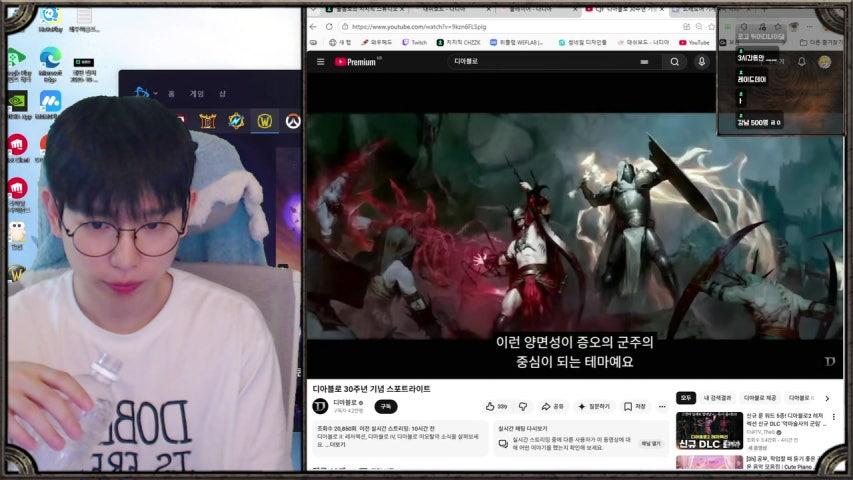Select the World of Warcraft icon in Battle.net
This screenshot has width=853, height=480.
[264, 122]
